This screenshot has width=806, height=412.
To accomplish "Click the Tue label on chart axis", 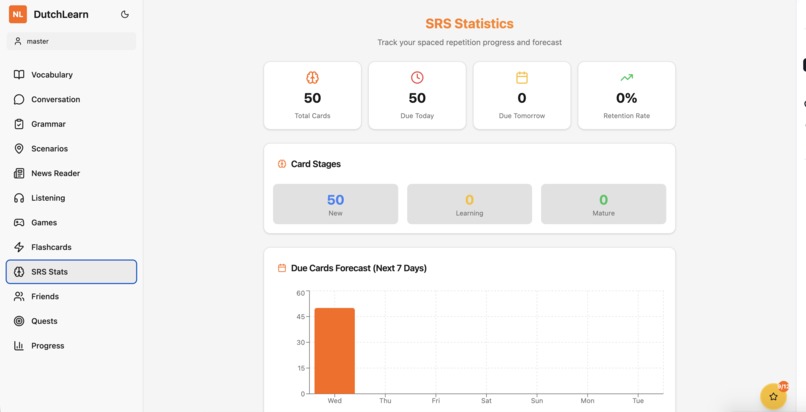I will 638,401.
